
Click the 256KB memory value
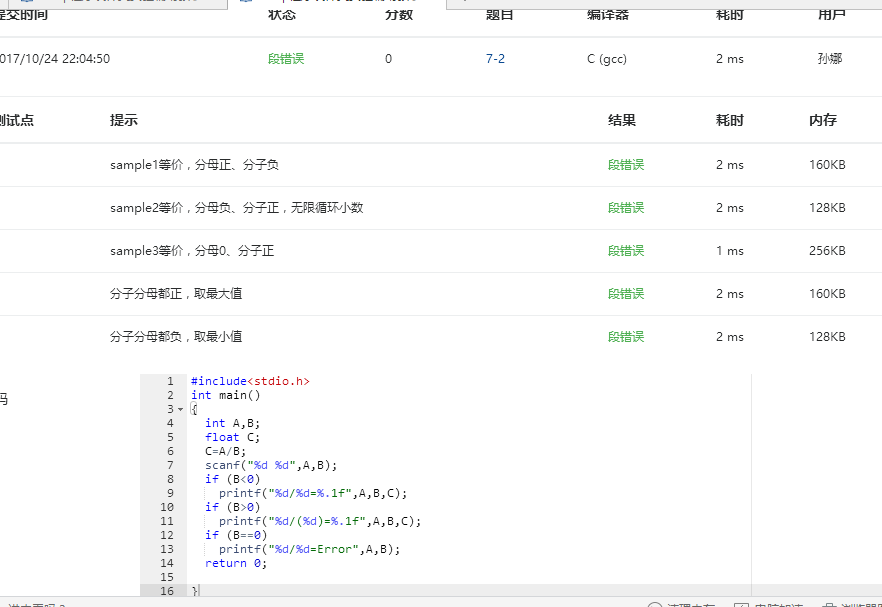pyautogui.click(x=827, y=251)
